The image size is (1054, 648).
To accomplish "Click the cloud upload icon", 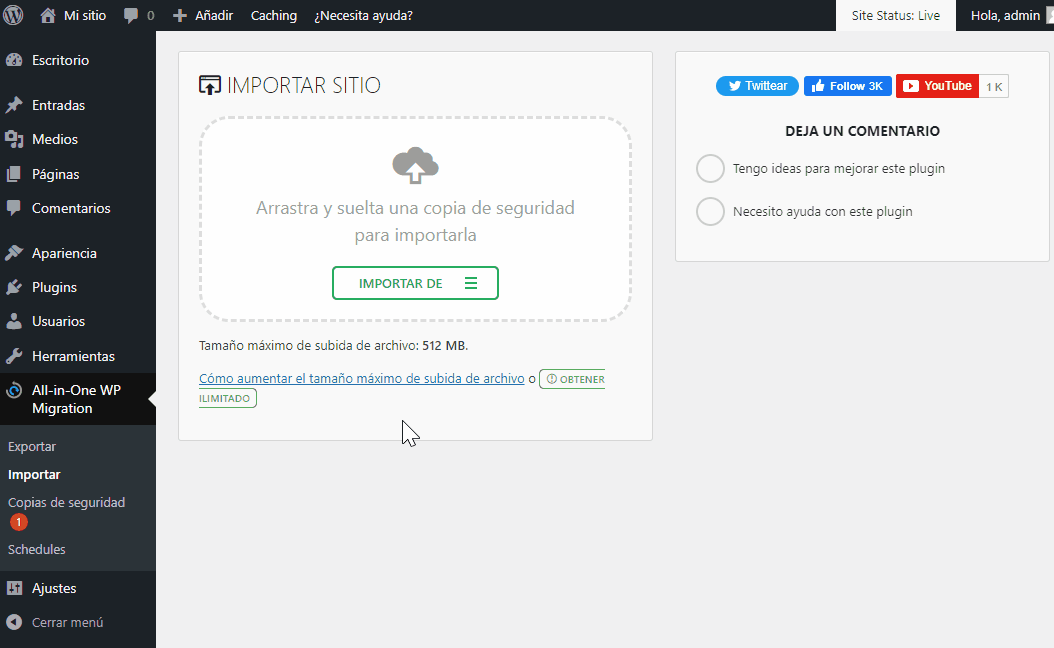I will tap(415, 165).
